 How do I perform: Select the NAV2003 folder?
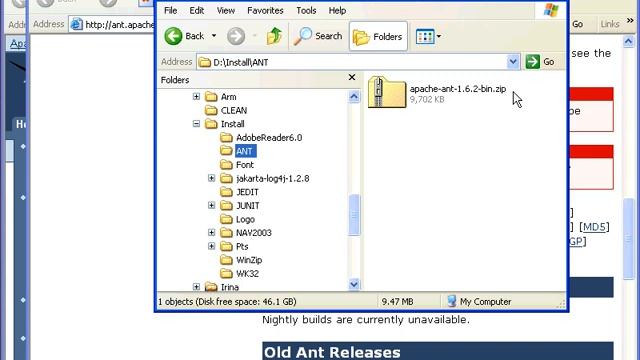253,233
